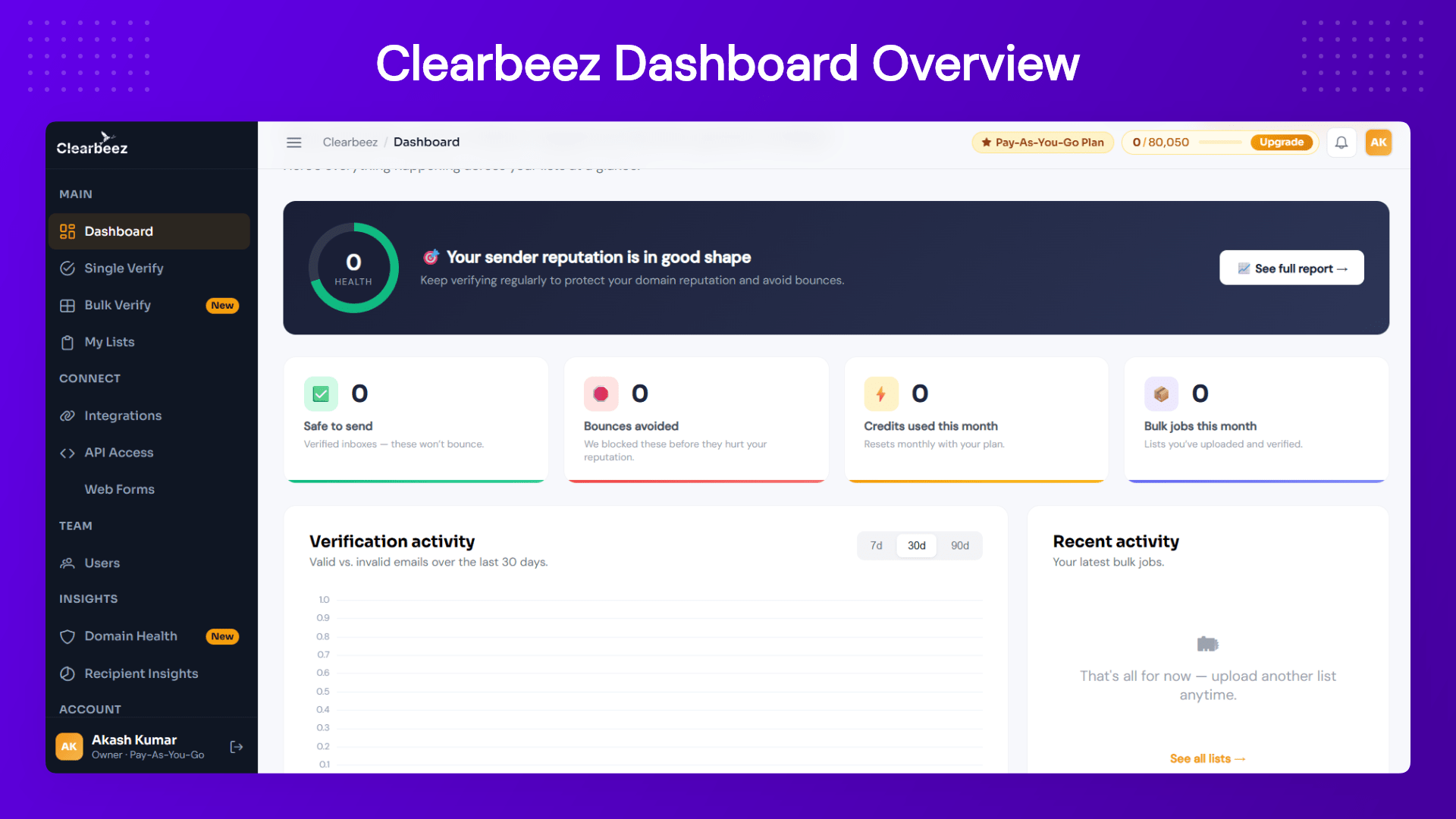Image resolution: width=1456 pixels, height=819 pixels.
Task: Click the Recent activity heading
Action: tap(1116, 541)
